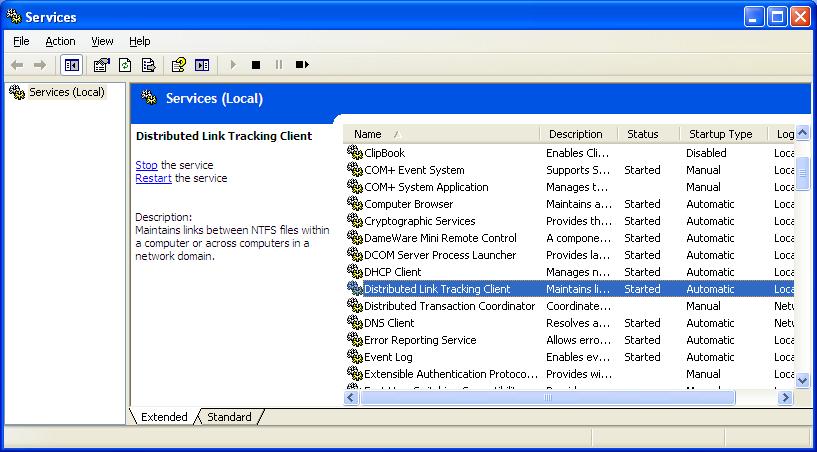This screenshot has width=817, height=452.
Task: Click the gear icon in the Services (Local) header
Action: point(149,98)
